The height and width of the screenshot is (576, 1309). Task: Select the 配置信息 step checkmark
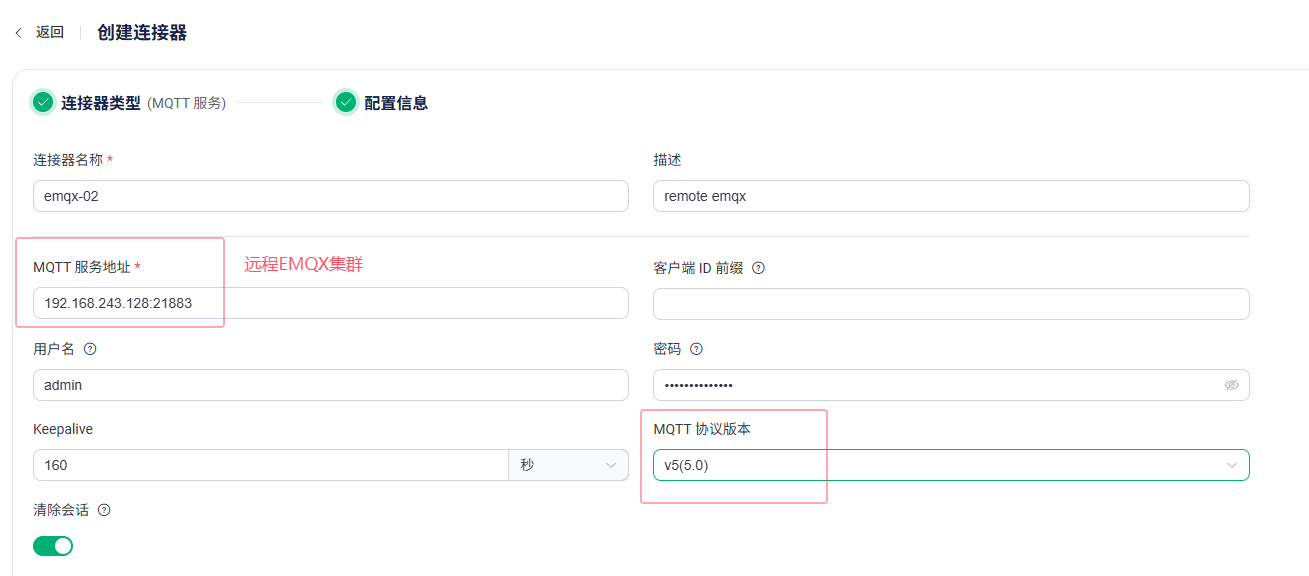tap(346, 102)
